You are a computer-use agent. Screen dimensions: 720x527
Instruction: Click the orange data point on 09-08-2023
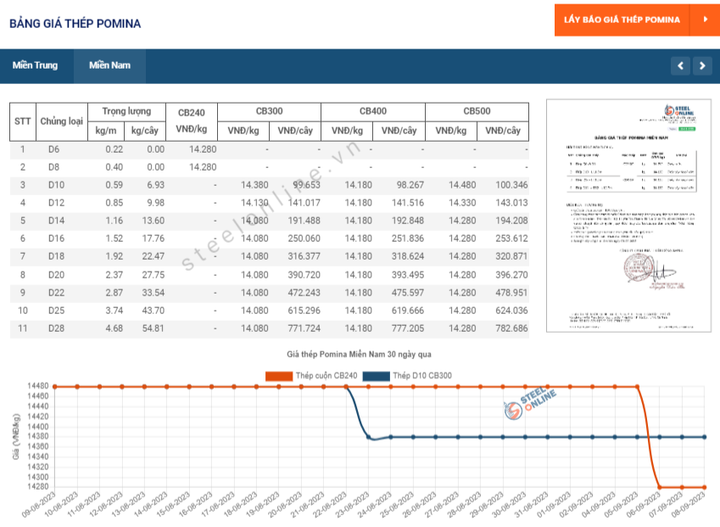[x=55, y=387]
